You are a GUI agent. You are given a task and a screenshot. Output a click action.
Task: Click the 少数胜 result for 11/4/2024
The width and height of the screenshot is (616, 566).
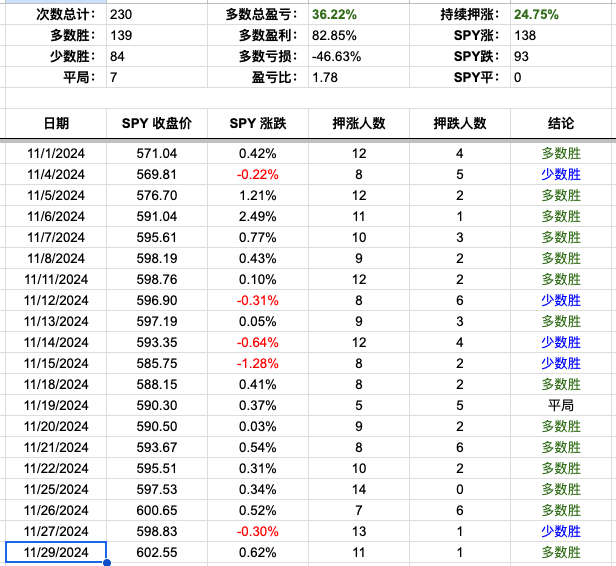click(561, 174)
